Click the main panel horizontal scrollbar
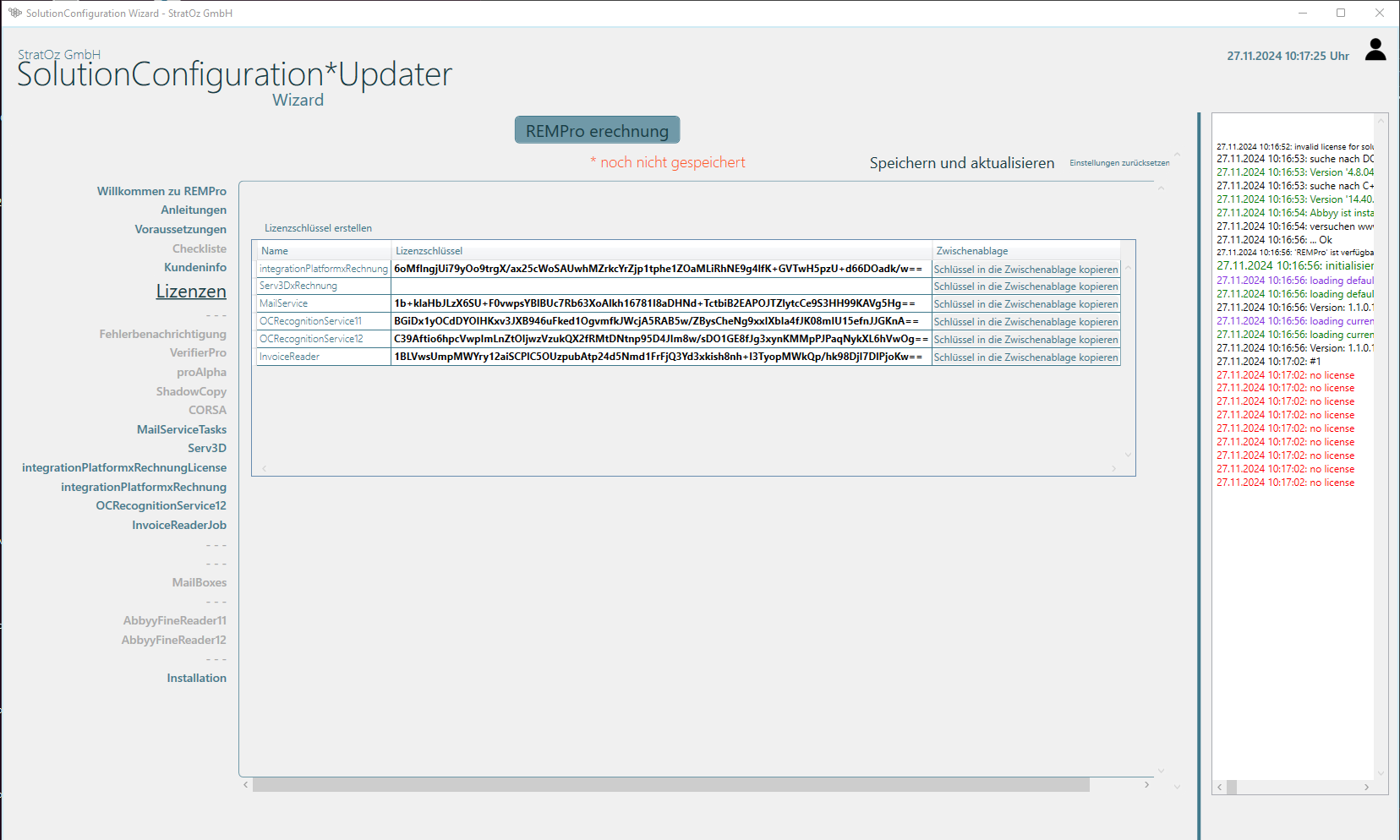 (x=670, y=785)
